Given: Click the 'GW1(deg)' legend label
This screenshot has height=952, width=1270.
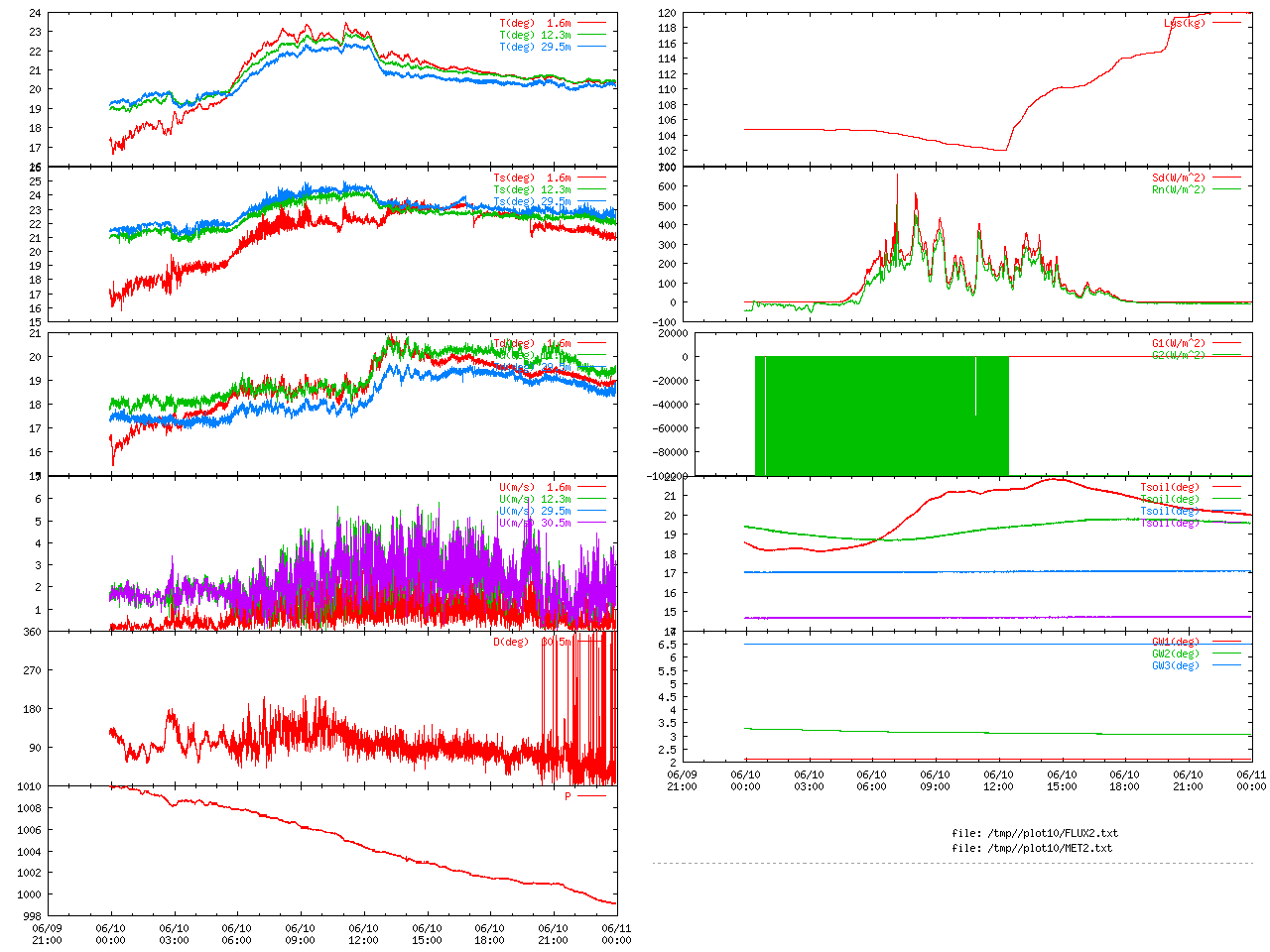Looking at the screenshot, I should [1176, 643].
